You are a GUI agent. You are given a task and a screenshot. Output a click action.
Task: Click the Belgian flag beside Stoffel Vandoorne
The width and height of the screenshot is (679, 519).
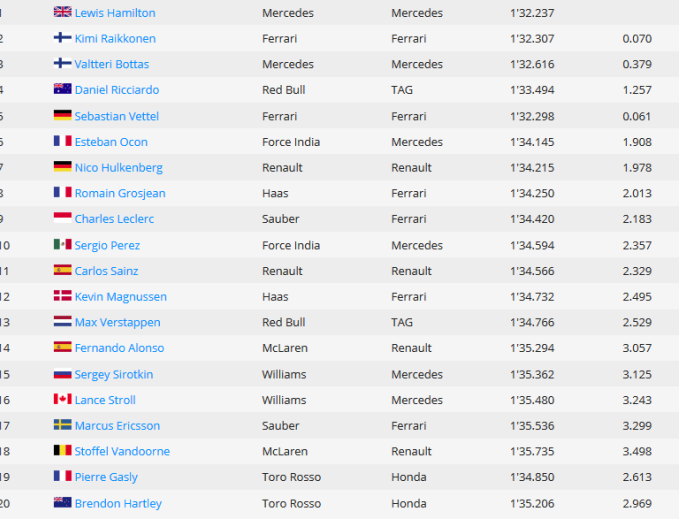point(62,451)
